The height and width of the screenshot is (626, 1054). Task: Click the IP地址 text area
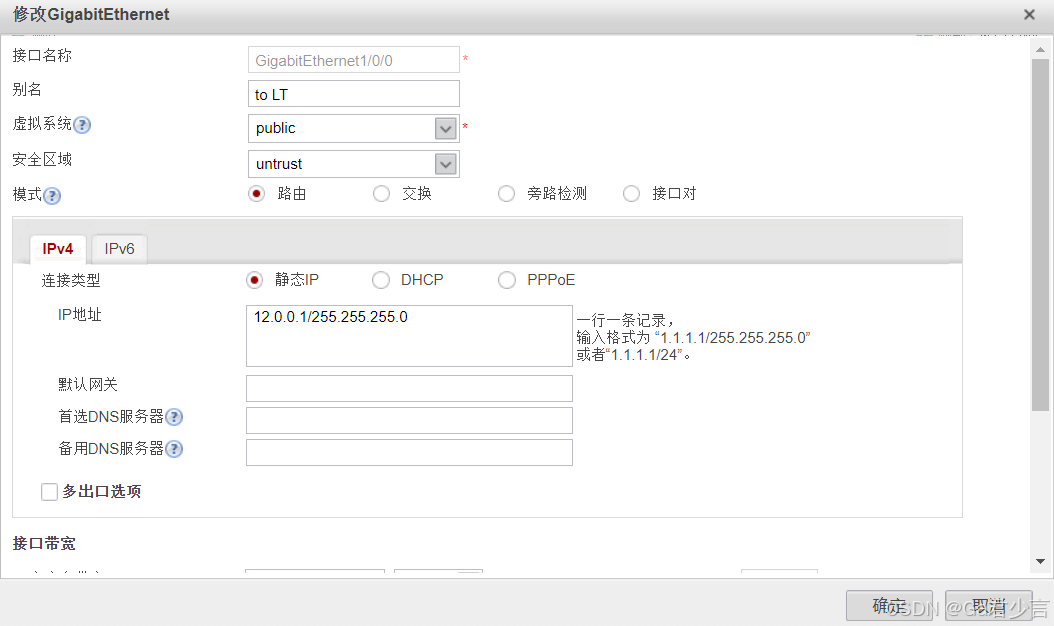click(x=409, y=336)
